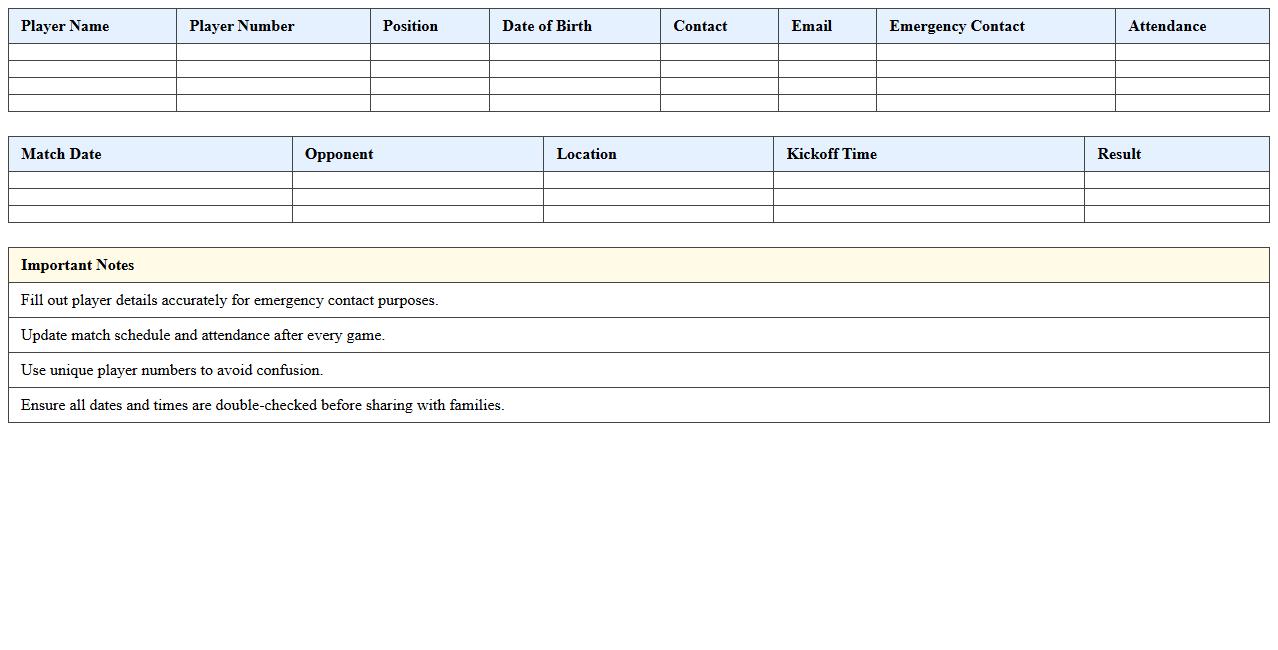Image resolution: width=1278 pixels, height=650 pixels.
Task: Click the Contact column header
Action: tap(700, 26)
